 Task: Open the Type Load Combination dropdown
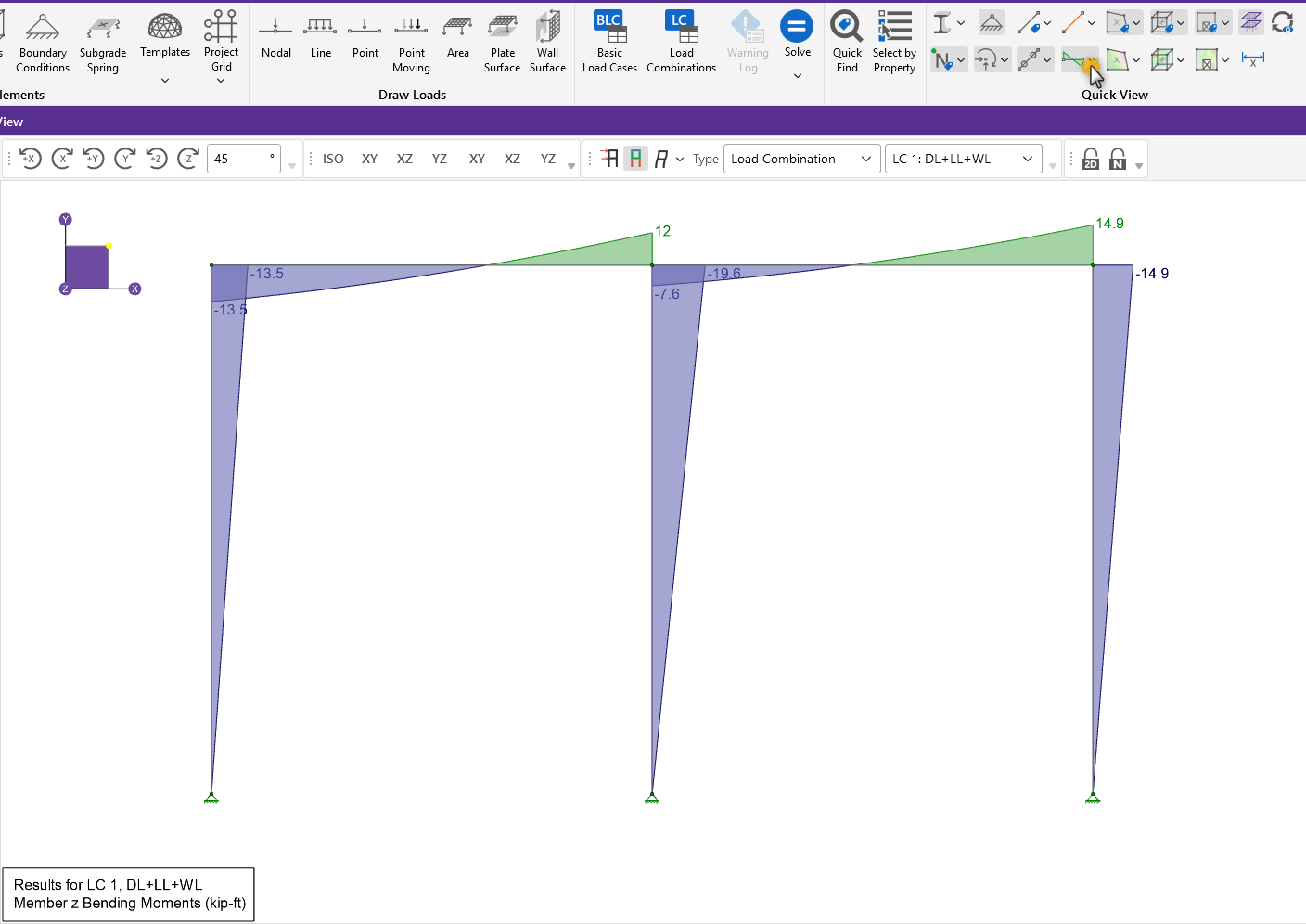coord(802,159)
